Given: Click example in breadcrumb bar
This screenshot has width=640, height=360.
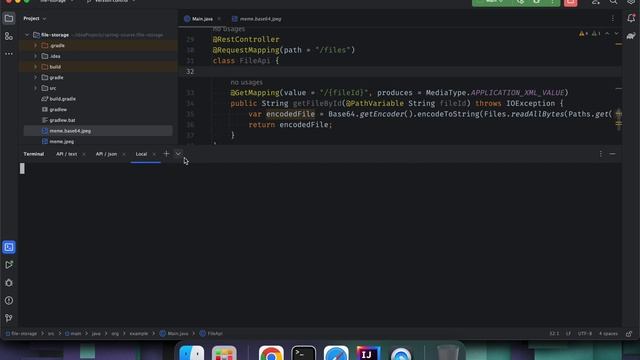Looking at the screenshot, I should [139, 333].
